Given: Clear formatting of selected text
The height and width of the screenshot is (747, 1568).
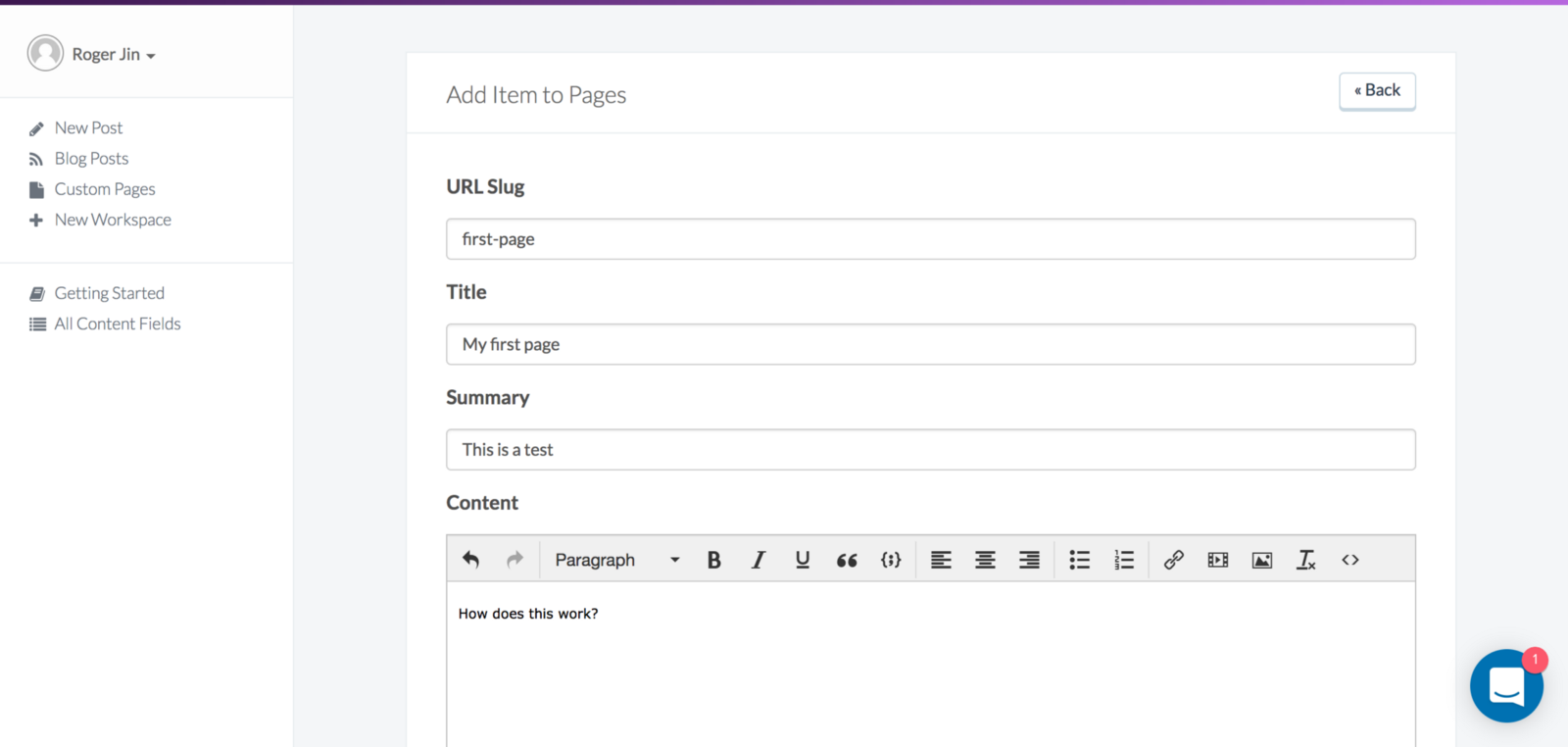Looking at the screenshot, I should [x=1305, y=560].
